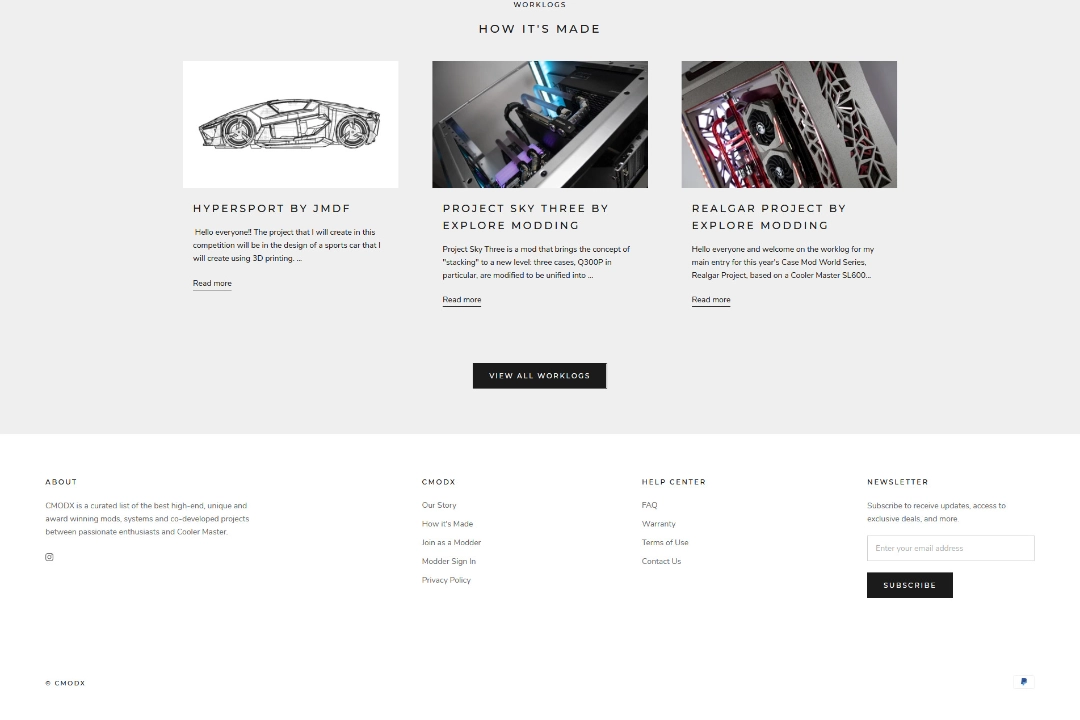
Task: Click Read more under Hypersport by JMDF
Action: pos(212,283)
